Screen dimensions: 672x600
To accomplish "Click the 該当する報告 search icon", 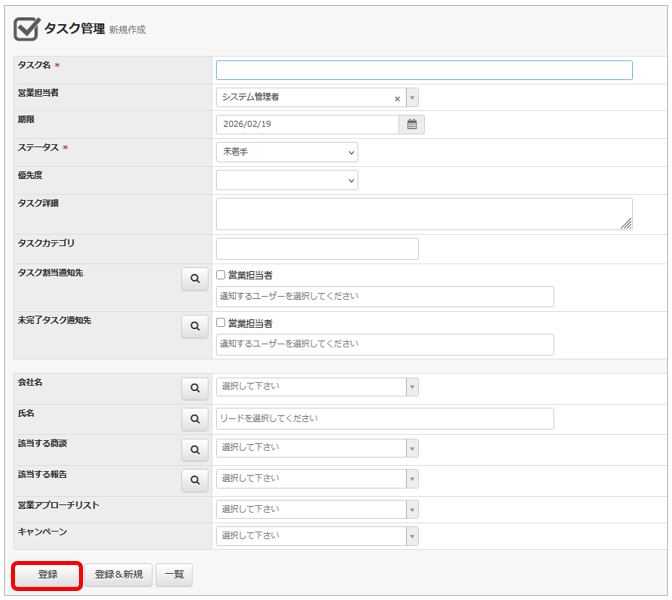I will [195, 481].
